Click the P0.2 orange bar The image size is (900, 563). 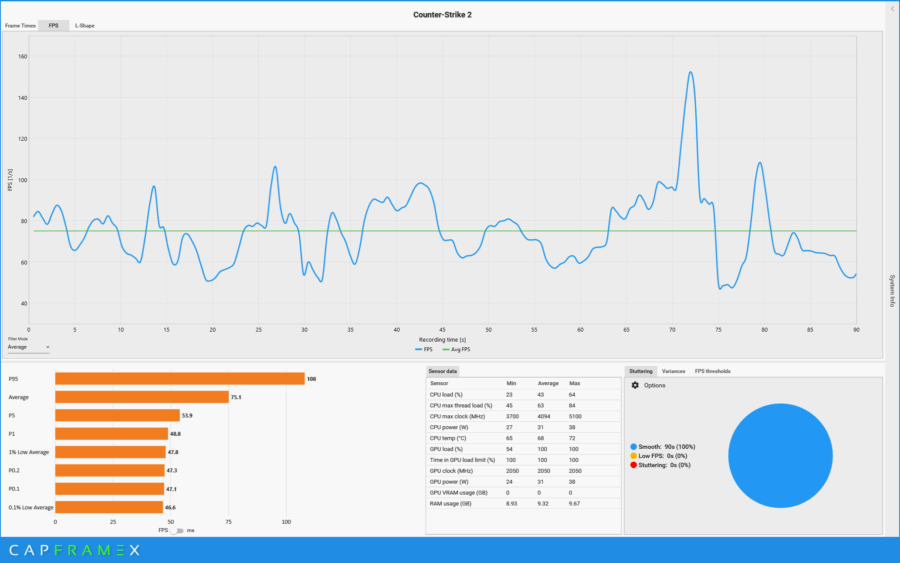[110, 471]
